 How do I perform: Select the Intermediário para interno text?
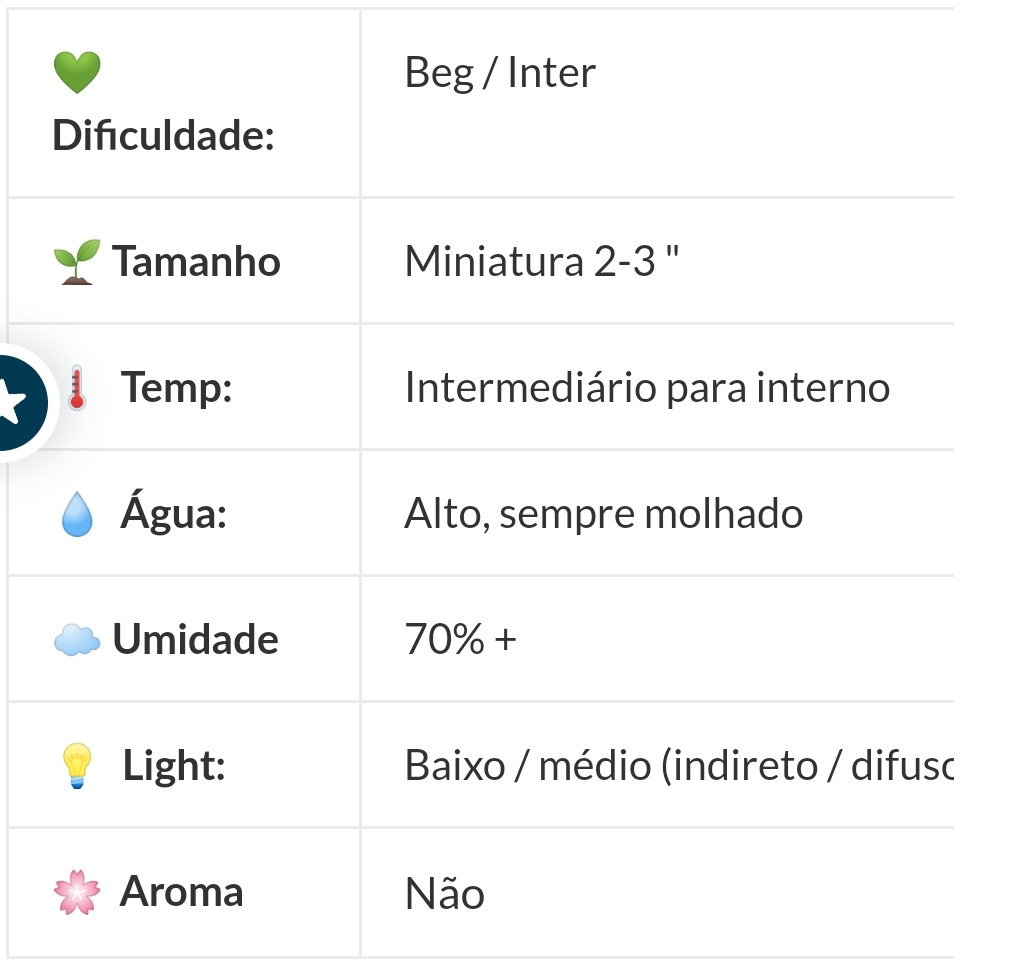pyautogui.click(x=647, y=388)
